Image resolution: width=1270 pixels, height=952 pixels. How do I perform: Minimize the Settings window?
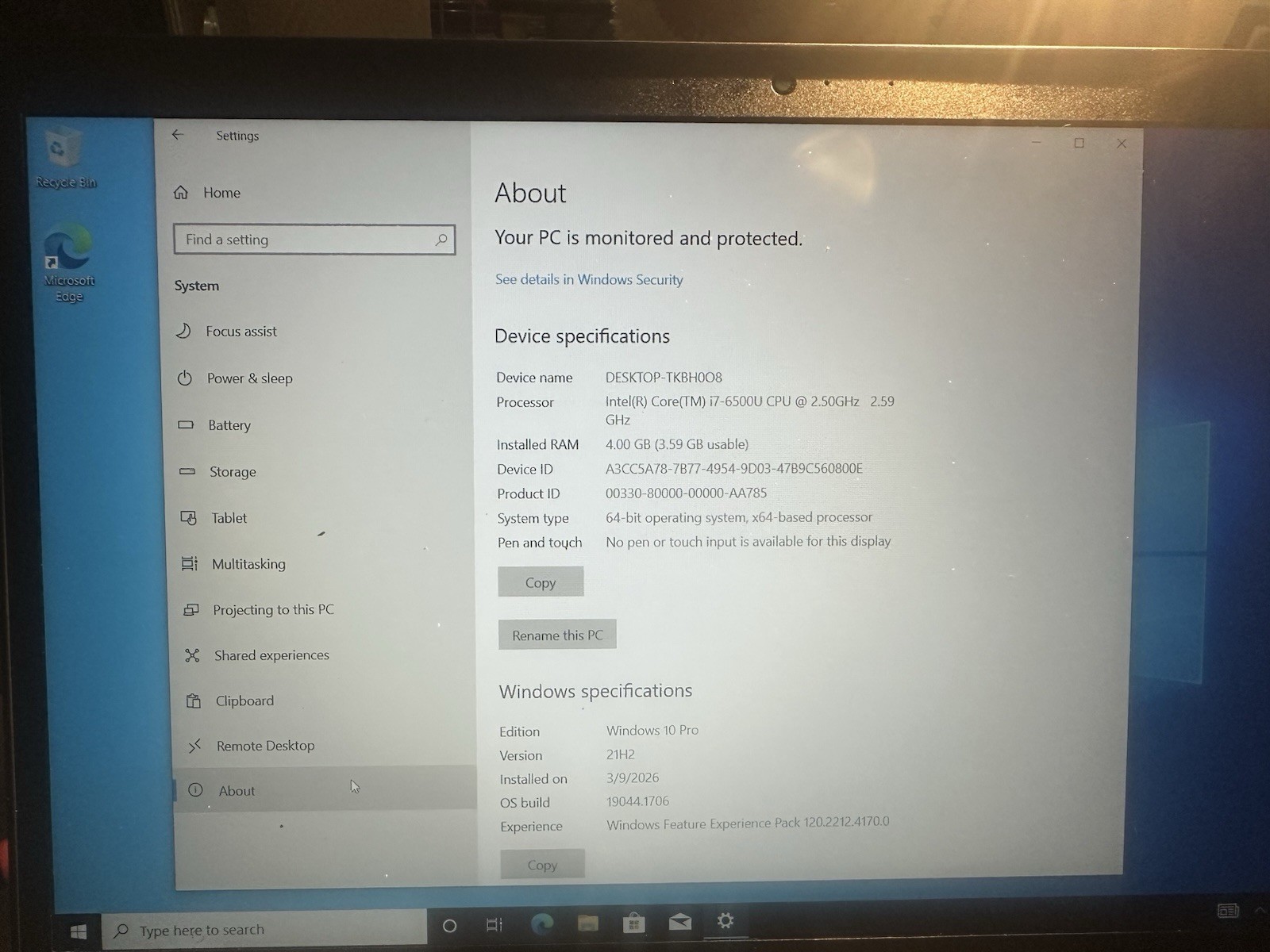click(1037, 142)
